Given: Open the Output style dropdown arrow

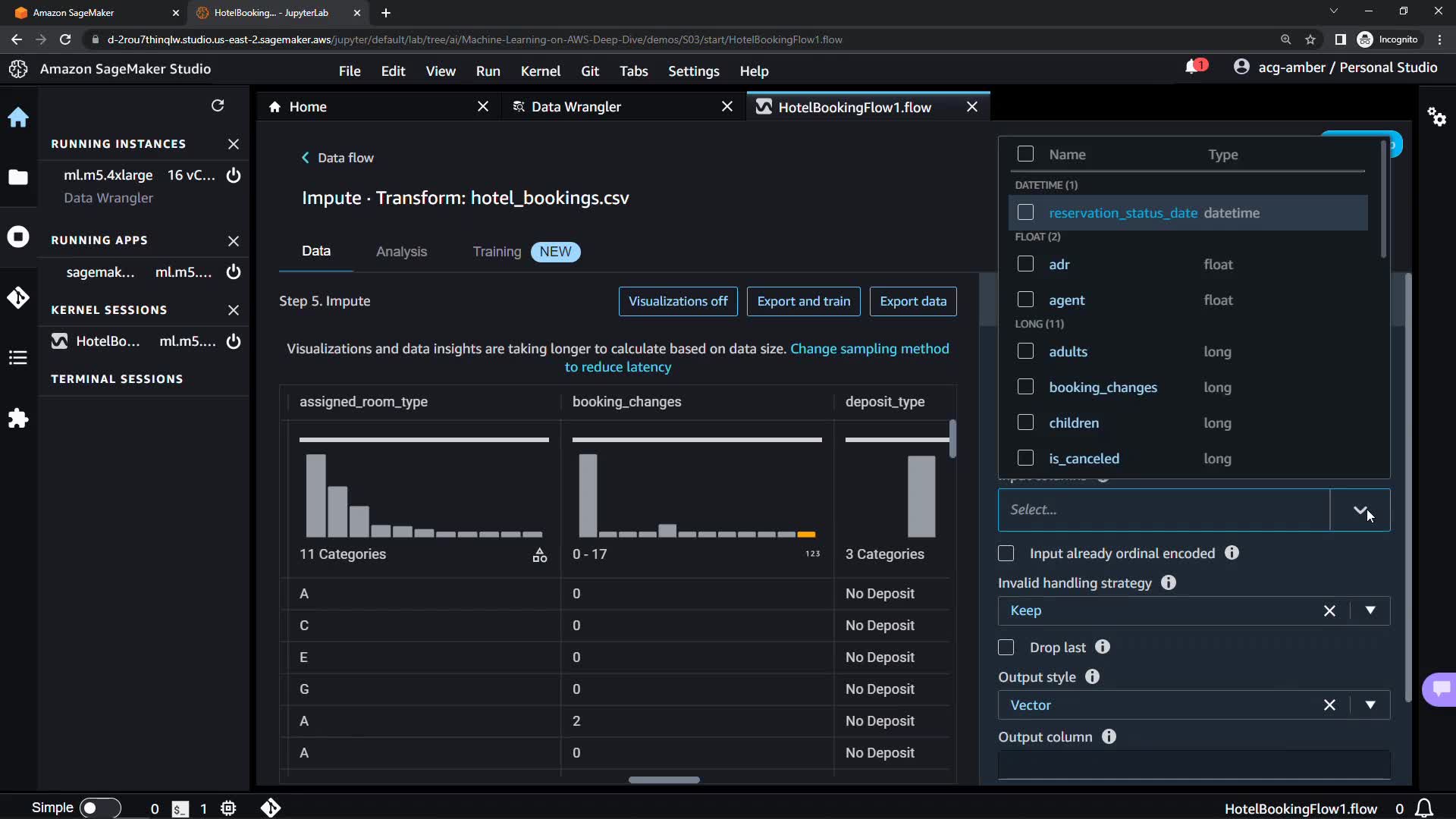Looking at the screenshot, I should point(1370,705).
